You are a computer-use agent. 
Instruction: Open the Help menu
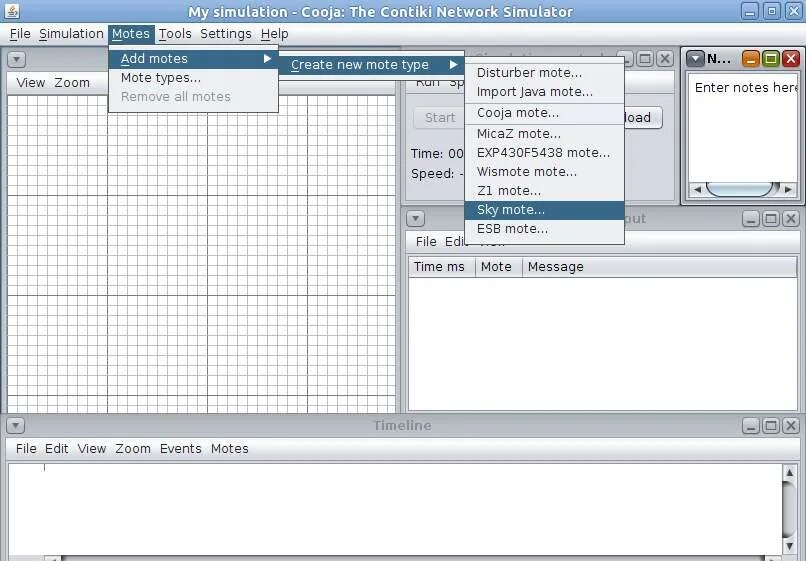274,34
